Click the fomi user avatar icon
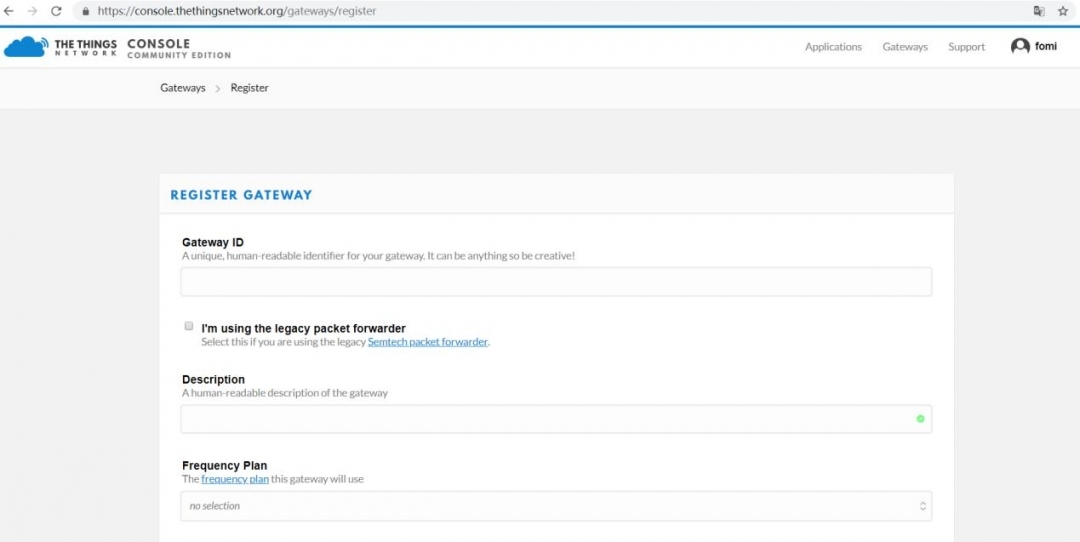Image resolution: width=1080 pixels, height=542 pixels. [1020, 46]
